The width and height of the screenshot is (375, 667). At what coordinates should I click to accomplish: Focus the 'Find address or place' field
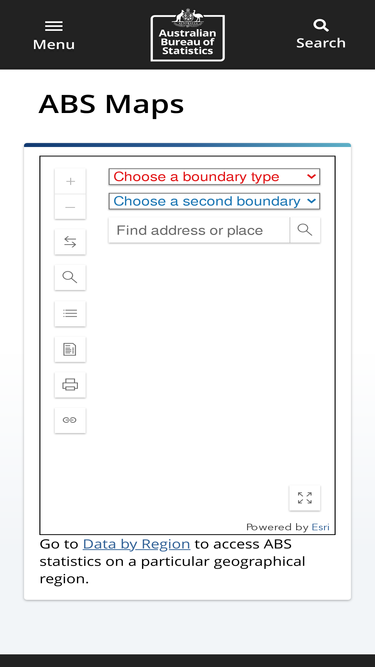tap(199, 230)
